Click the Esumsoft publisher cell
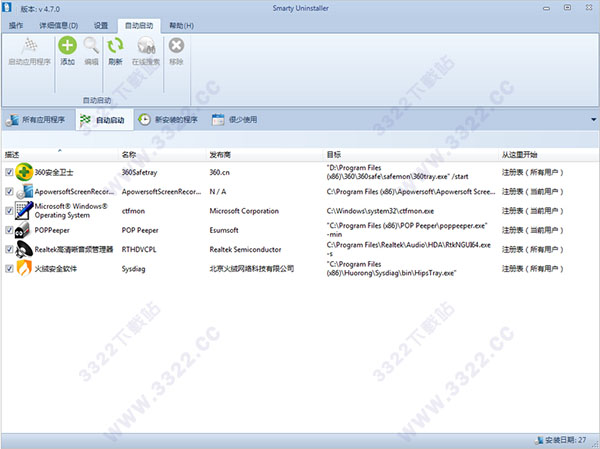 [224, 230]
